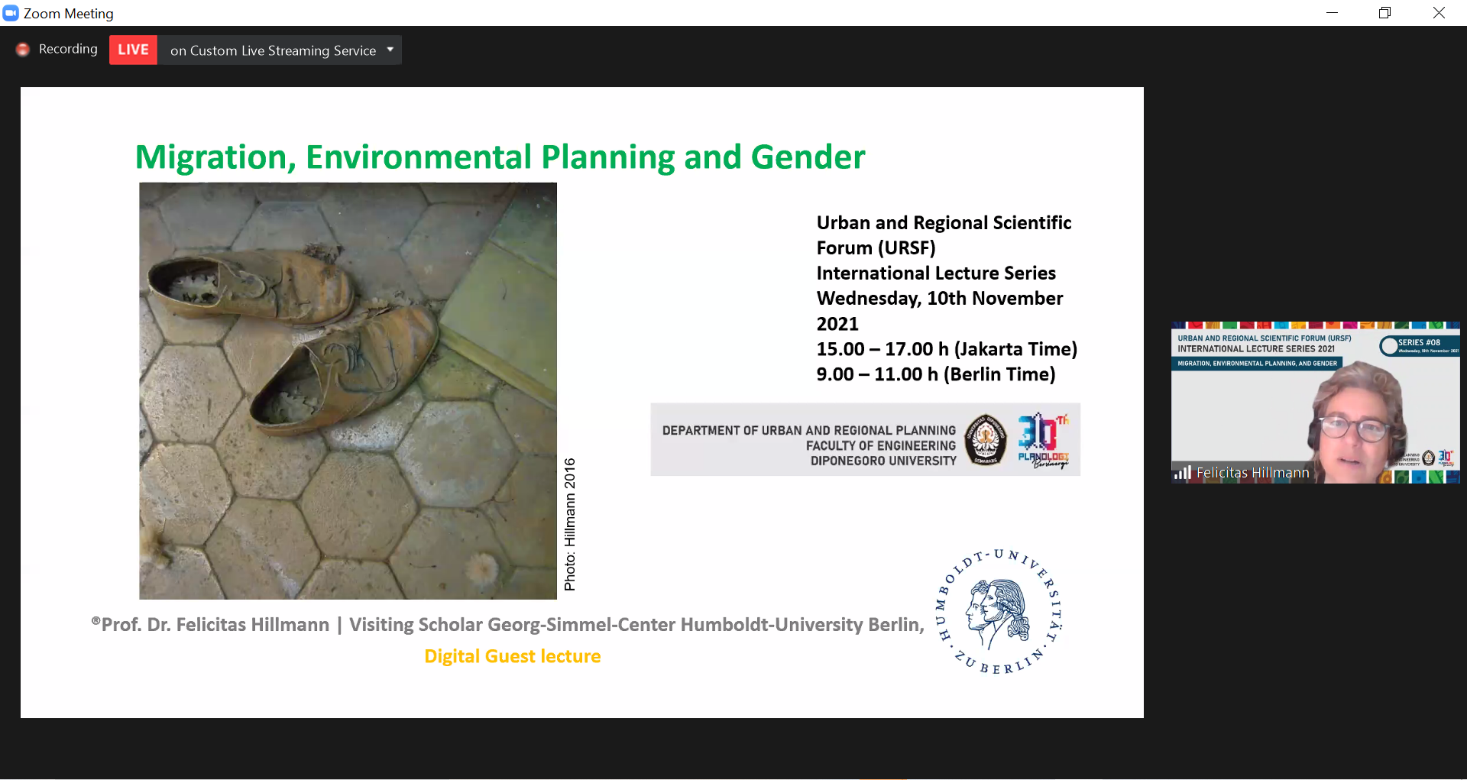Click the 'on Custom Live Streaming Service' label
Screen dimensions: 1467x780
point(272,50)
